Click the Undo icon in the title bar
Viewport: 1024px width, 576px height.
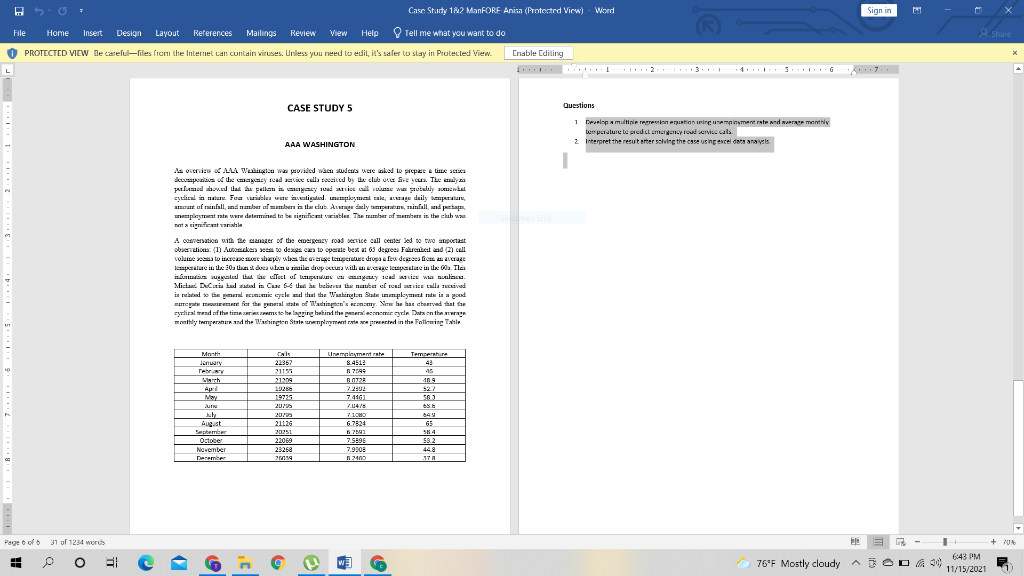tap(39, 10)
